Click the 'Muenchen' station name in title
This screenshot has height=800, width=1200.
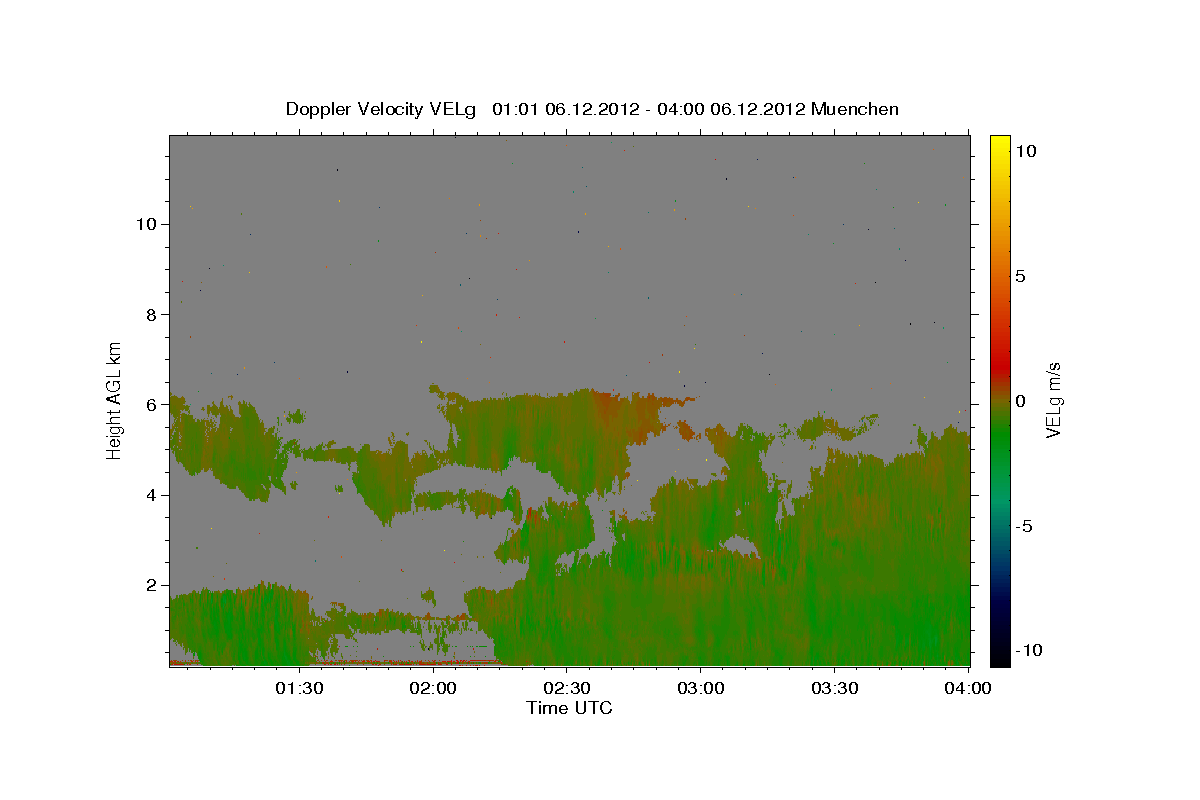[x=855, y=109]
